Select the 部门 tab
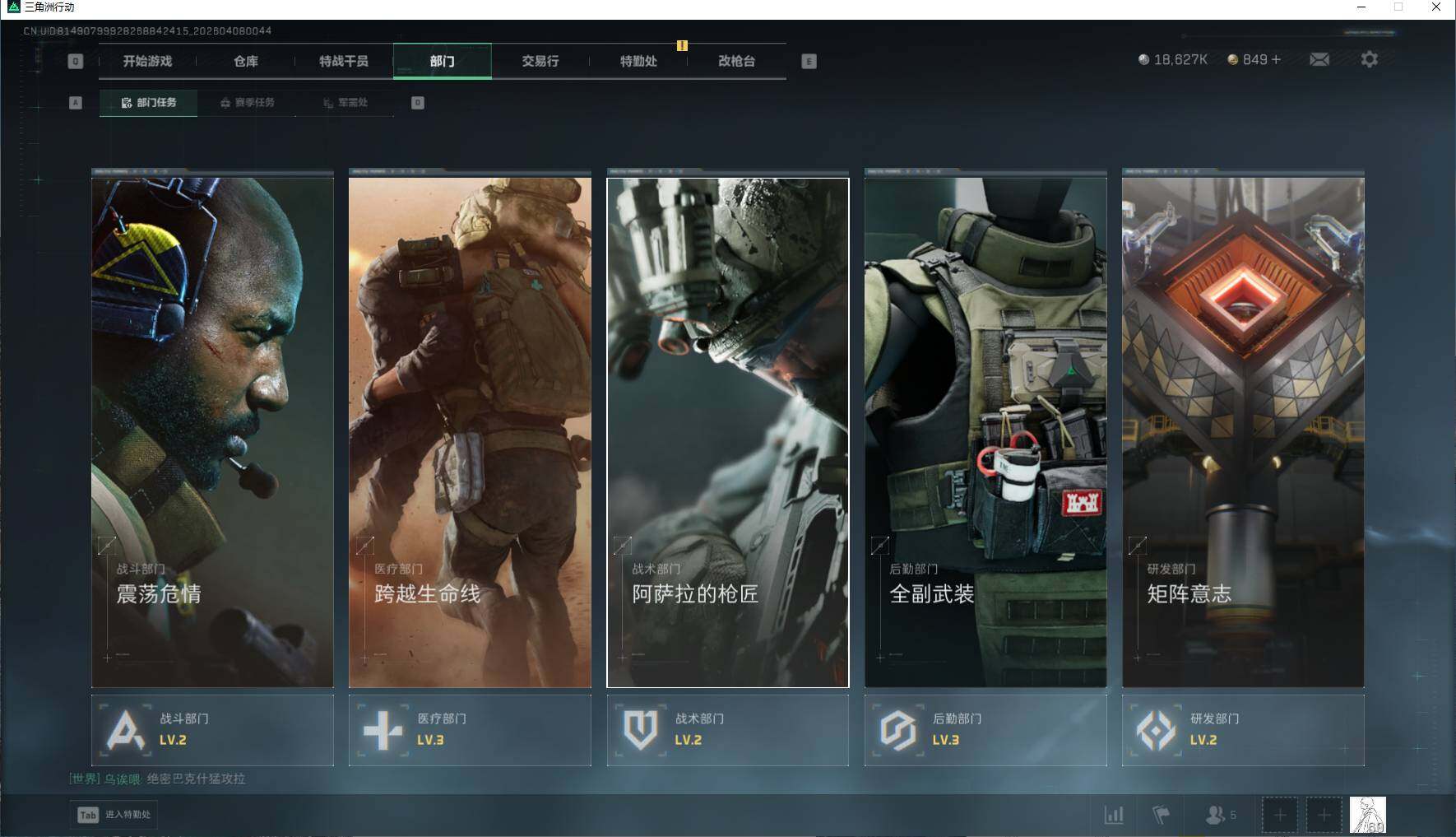Screen dimensions: 1456x837 coord(442,61)
